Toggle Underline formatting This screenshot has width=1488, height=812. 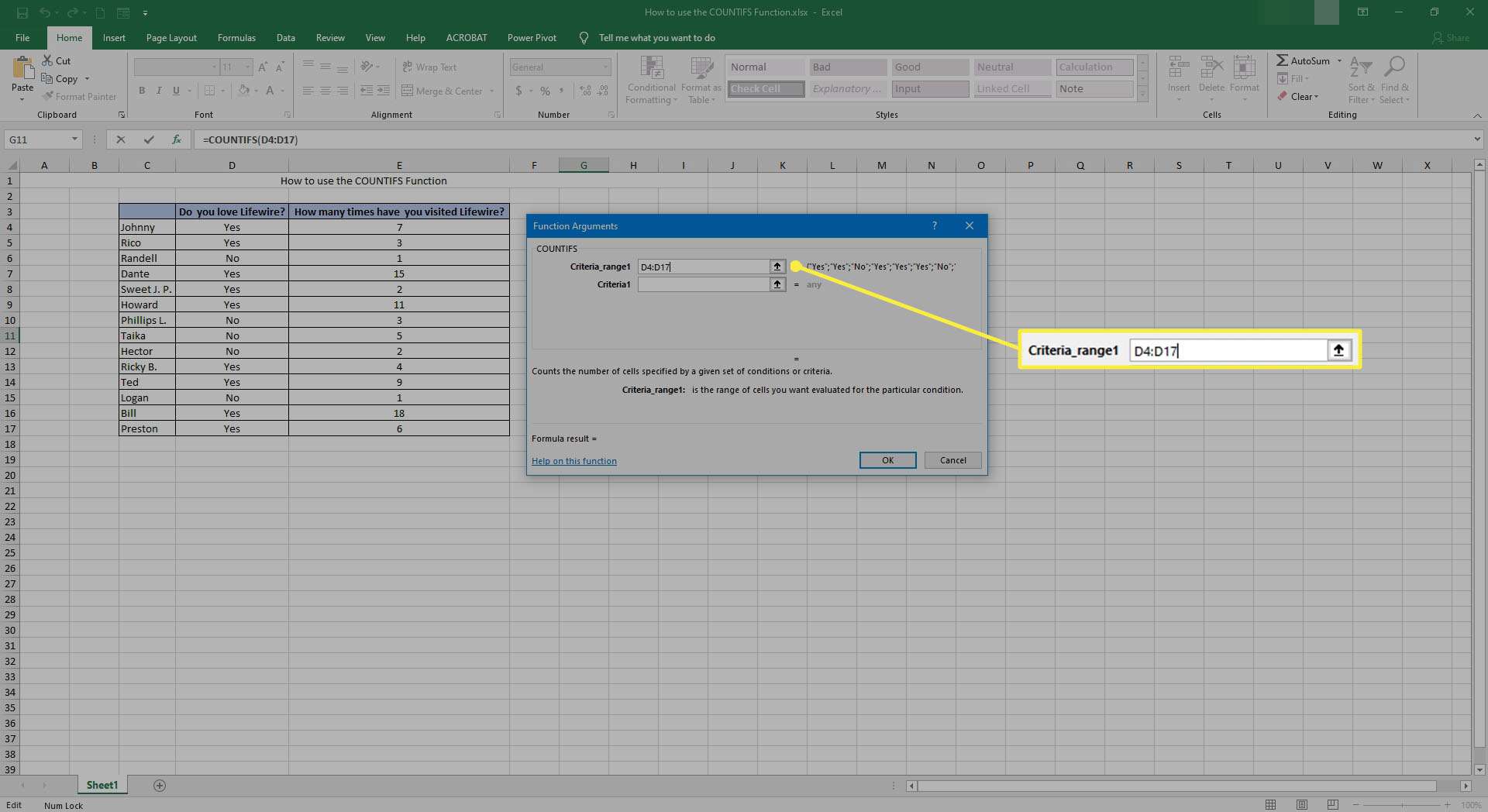pyautogui.click(x=176, y=91)
